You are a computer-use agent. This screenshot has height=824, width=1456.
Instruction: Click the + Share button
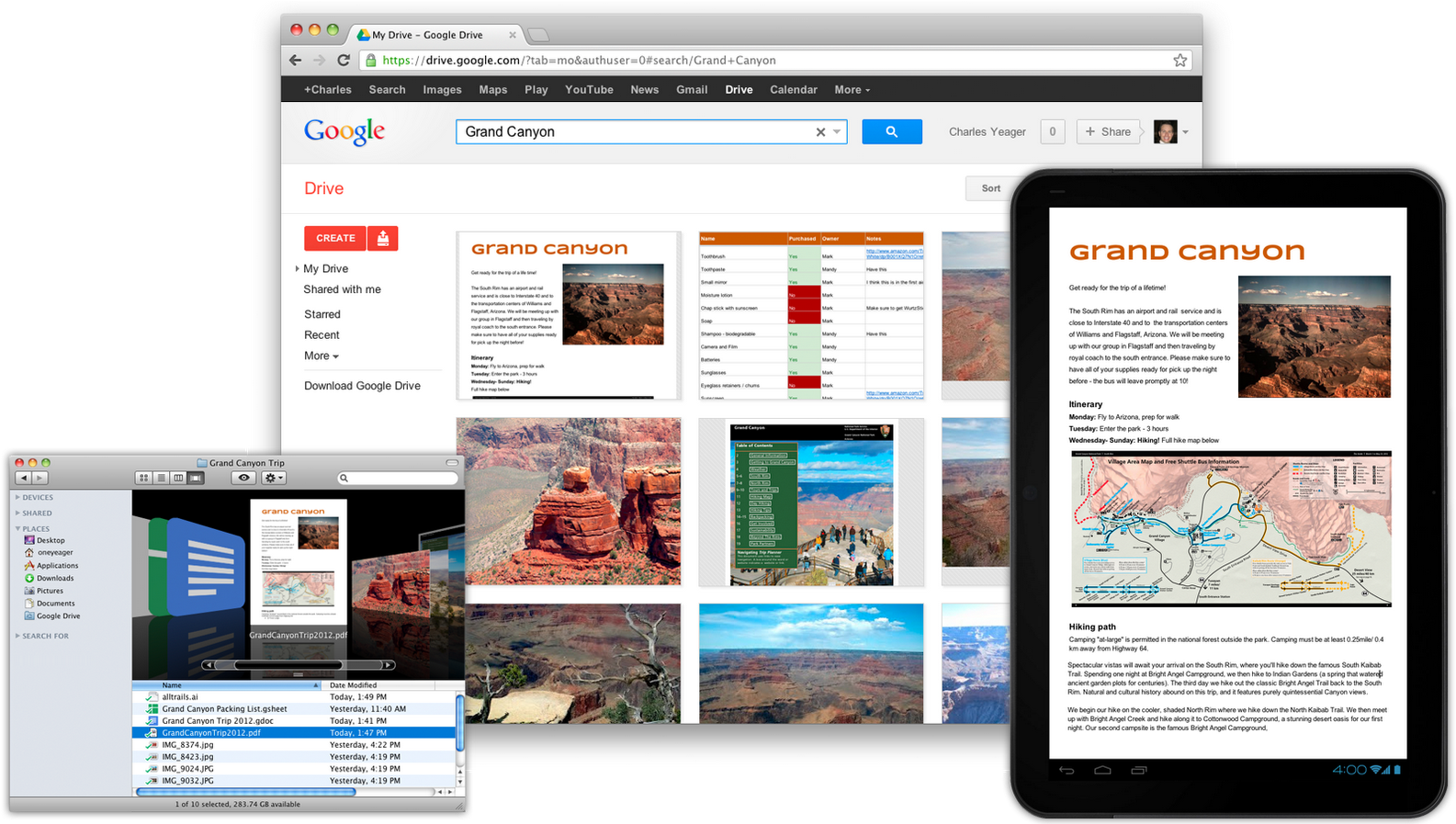tap(1108, 131)
